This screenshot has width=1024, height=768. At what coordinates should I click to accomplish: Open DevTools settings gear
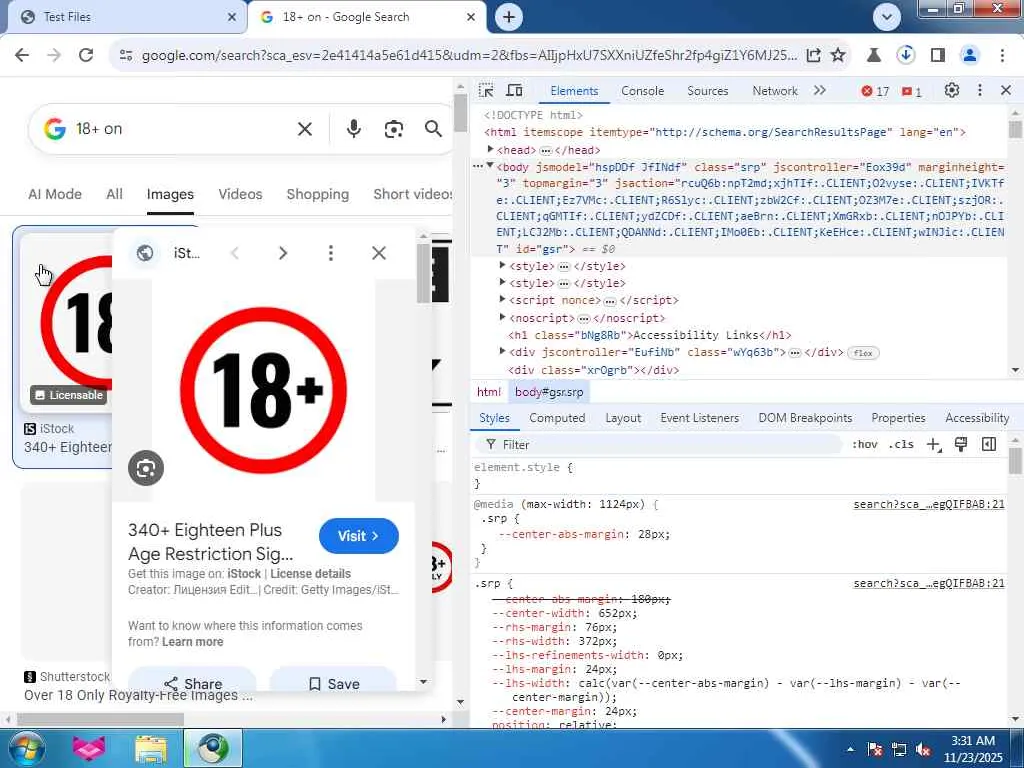coord(952,91)
